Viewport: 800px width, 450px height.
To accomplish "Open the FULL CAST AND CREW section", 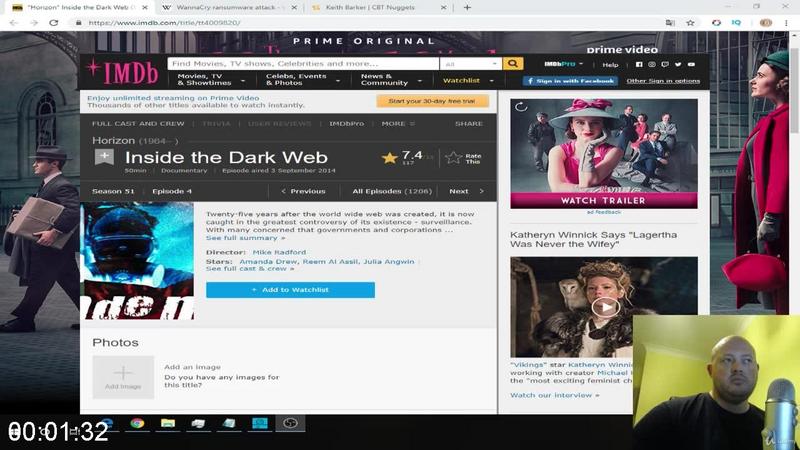I will 138,123.
